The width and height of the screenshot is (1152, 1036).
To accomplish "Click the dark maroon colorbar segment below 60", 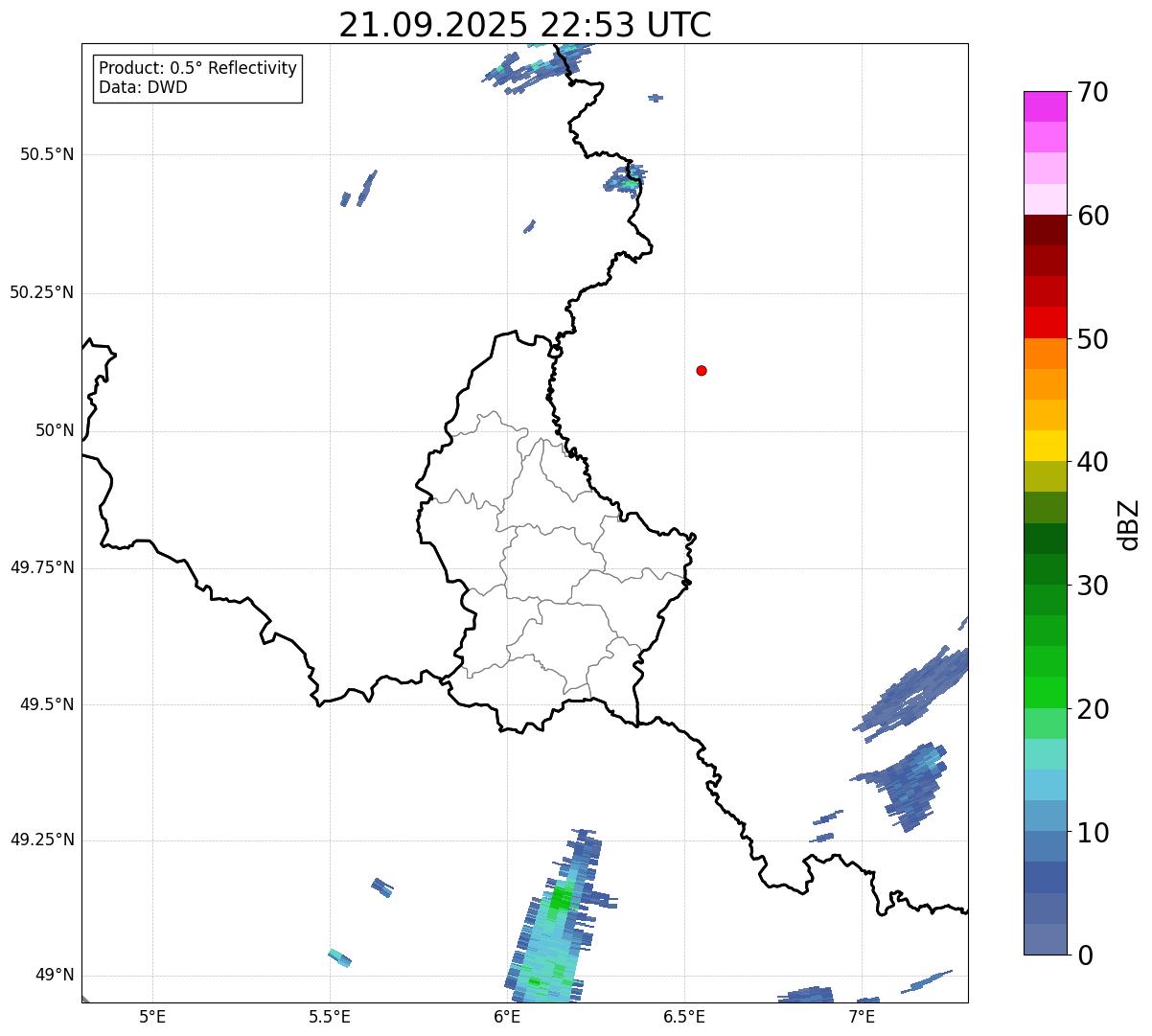I will click(x=1046, y=230).
